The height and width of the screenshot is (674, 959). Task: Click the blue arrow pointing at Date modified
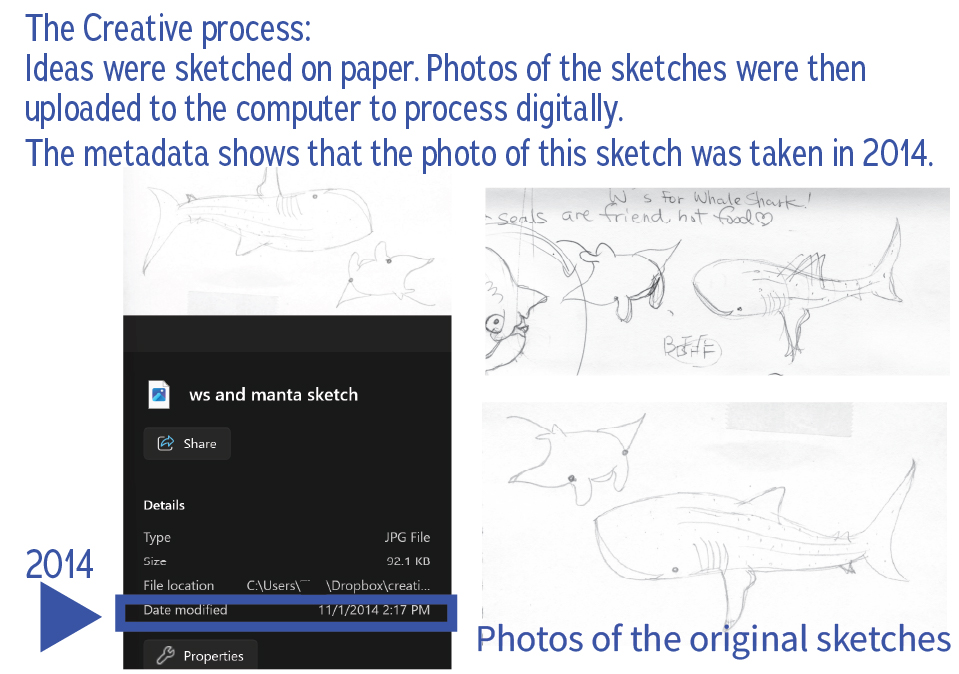click(x=70, y=616)
